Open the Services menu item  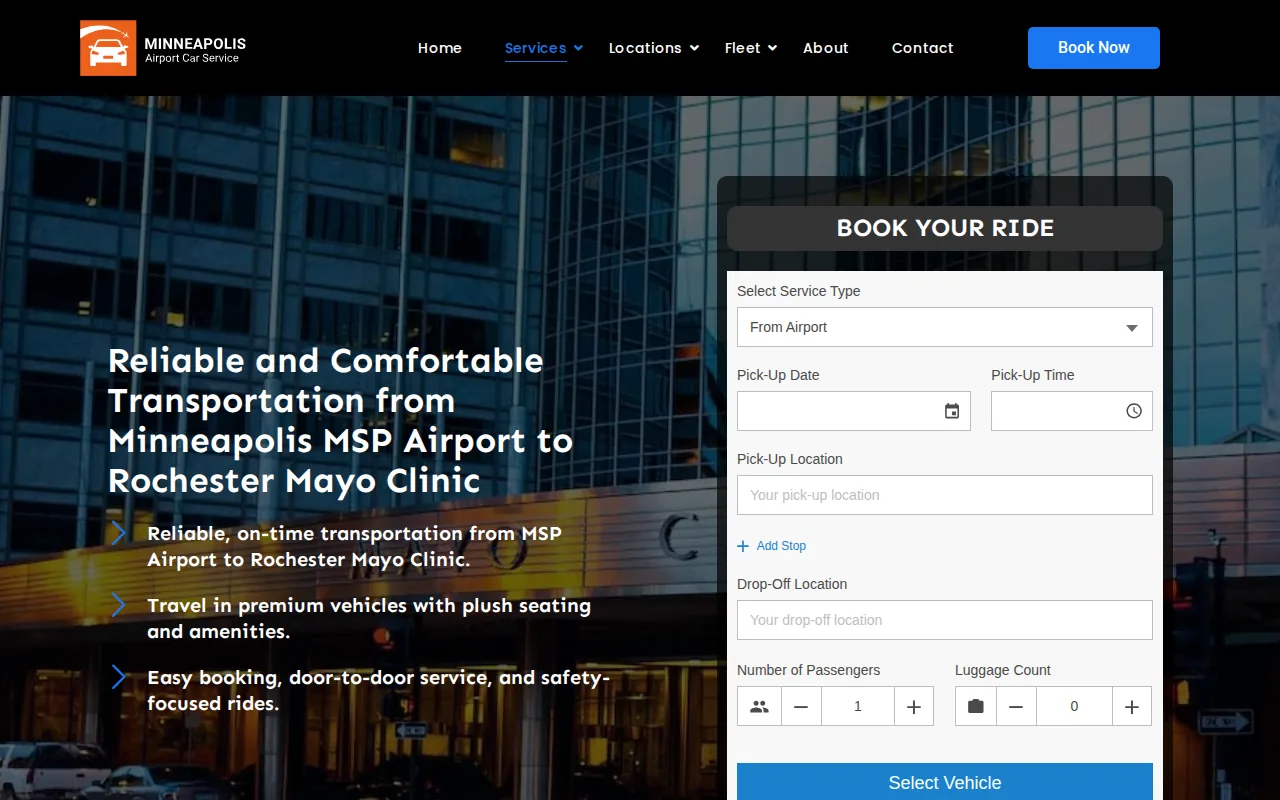[535, 48]
